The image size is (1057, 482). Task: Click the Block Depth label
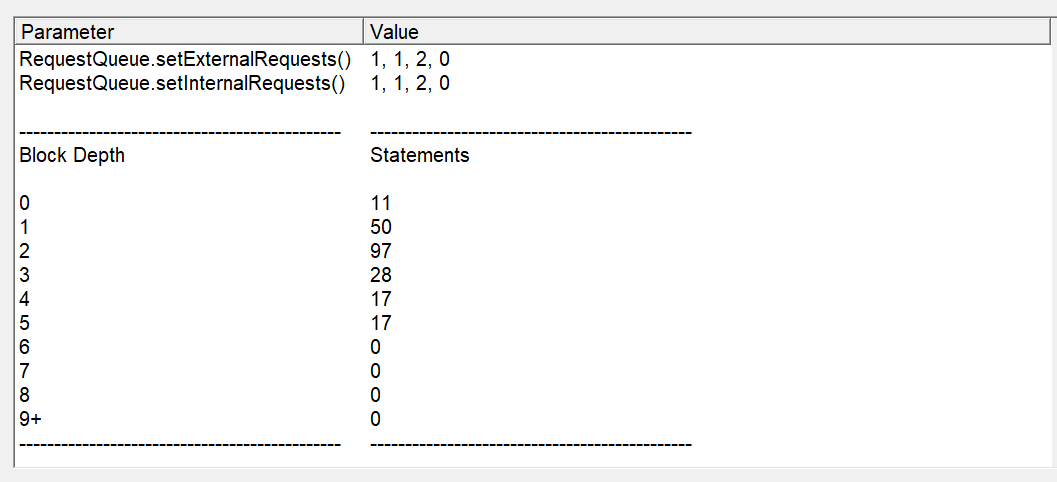72,155
